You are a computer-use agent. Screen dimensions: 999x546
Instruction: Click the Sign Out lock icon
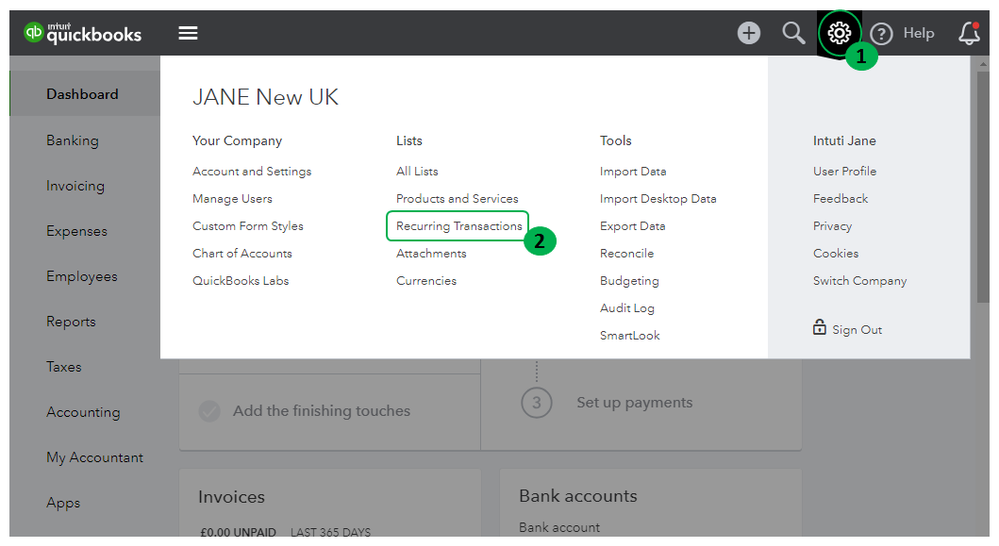(819, 328)
